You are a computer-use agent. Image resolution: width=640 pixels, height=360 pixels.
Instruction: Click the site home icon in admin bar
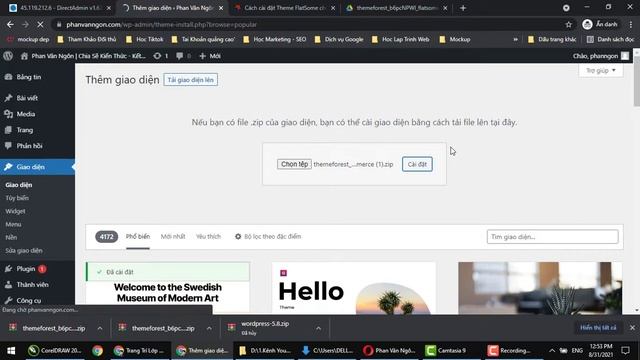click(24, 56)
